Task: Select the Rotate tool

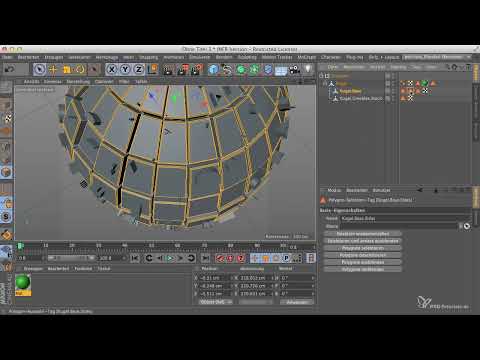Action: [80, 69]
